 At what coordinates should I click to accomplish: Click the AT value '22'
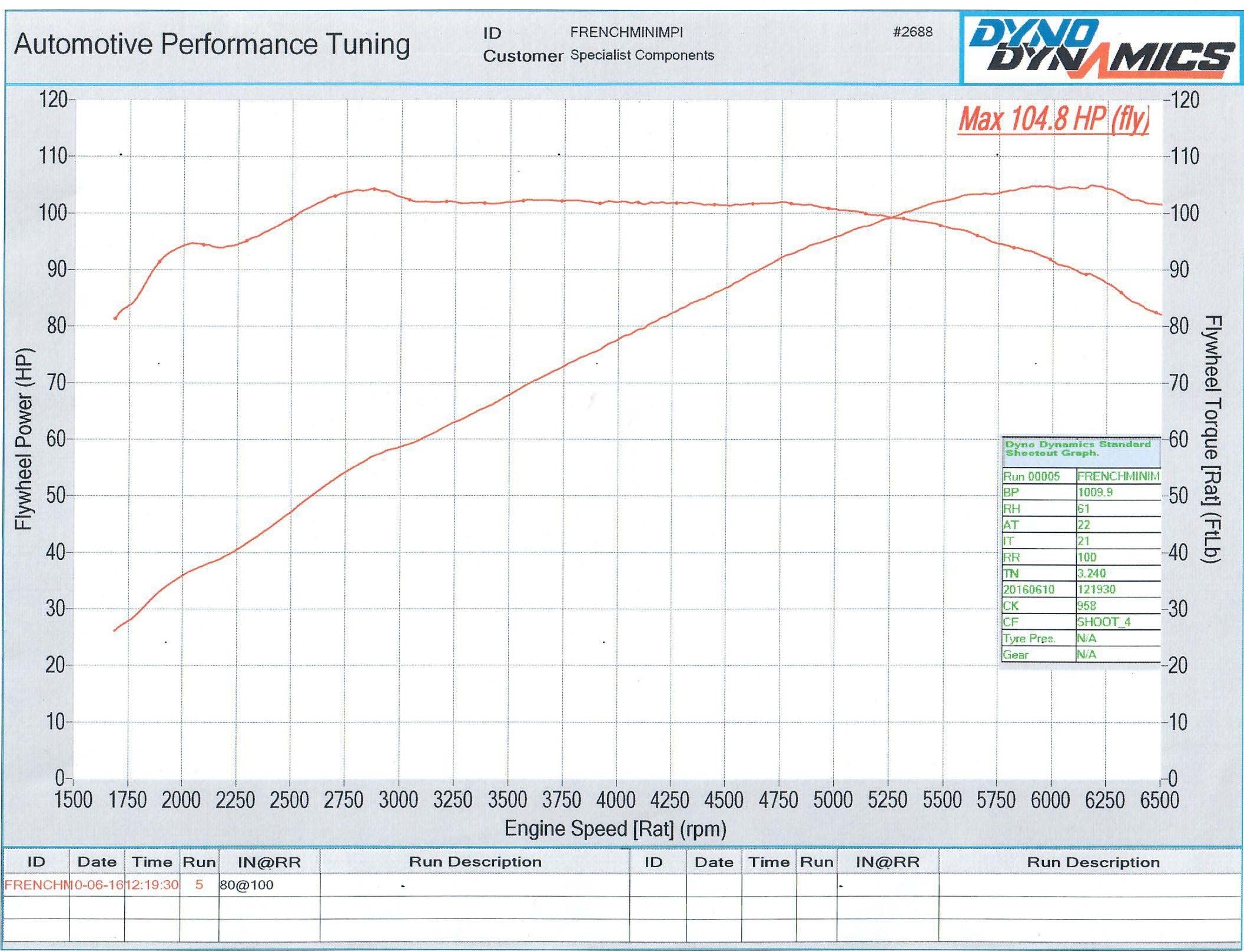tap(1083, 525)
